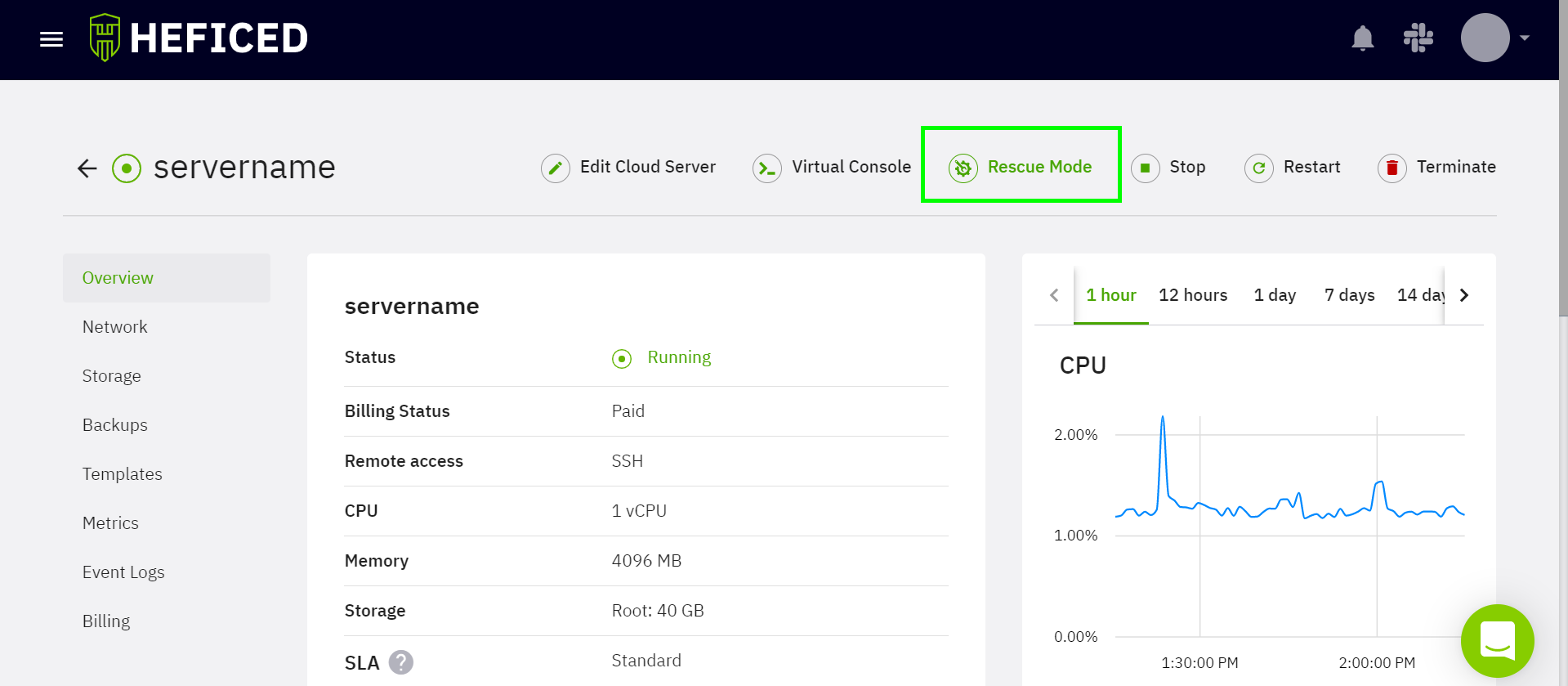The height and width of the screenshot is (686, 1568).
Task: Click the Edit Cloud Server pencil icon
Action: coord(556,168)
